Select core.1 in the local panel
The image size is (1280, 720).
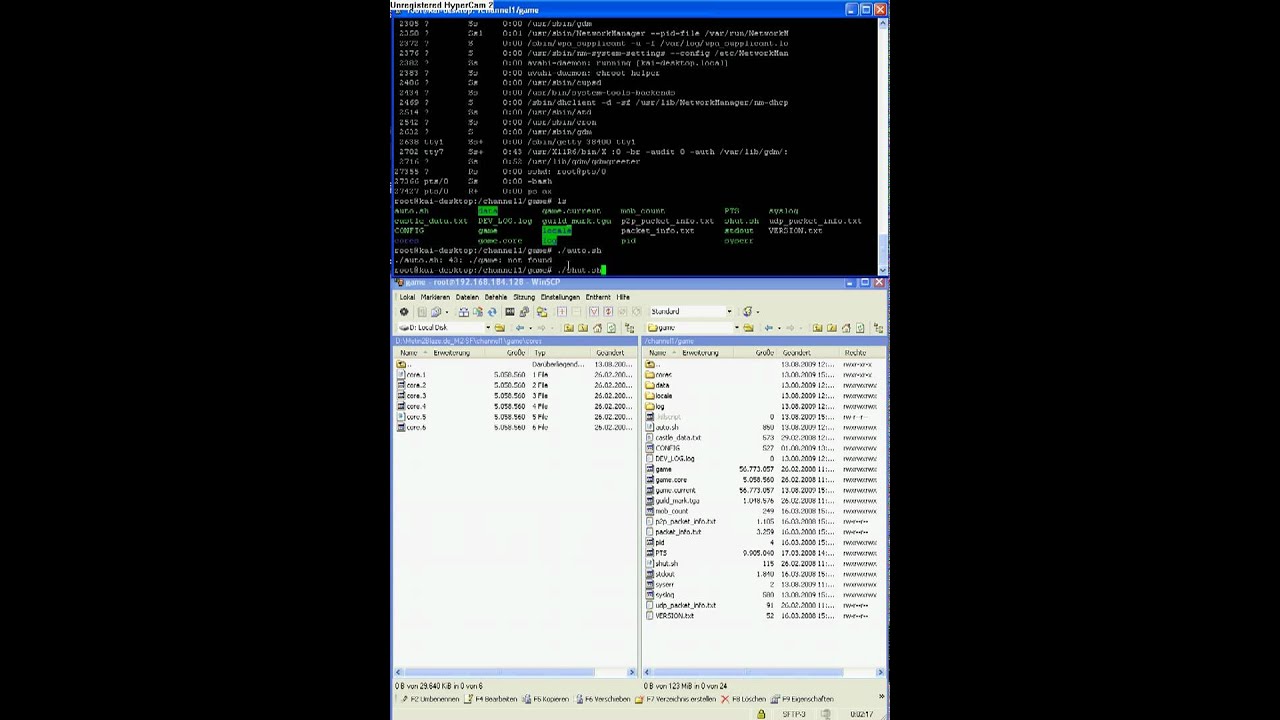412,375
